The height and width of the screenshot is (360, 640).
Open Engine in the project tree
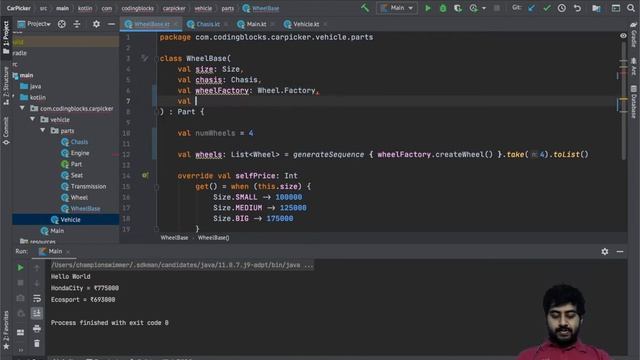(x=80, y=153)
